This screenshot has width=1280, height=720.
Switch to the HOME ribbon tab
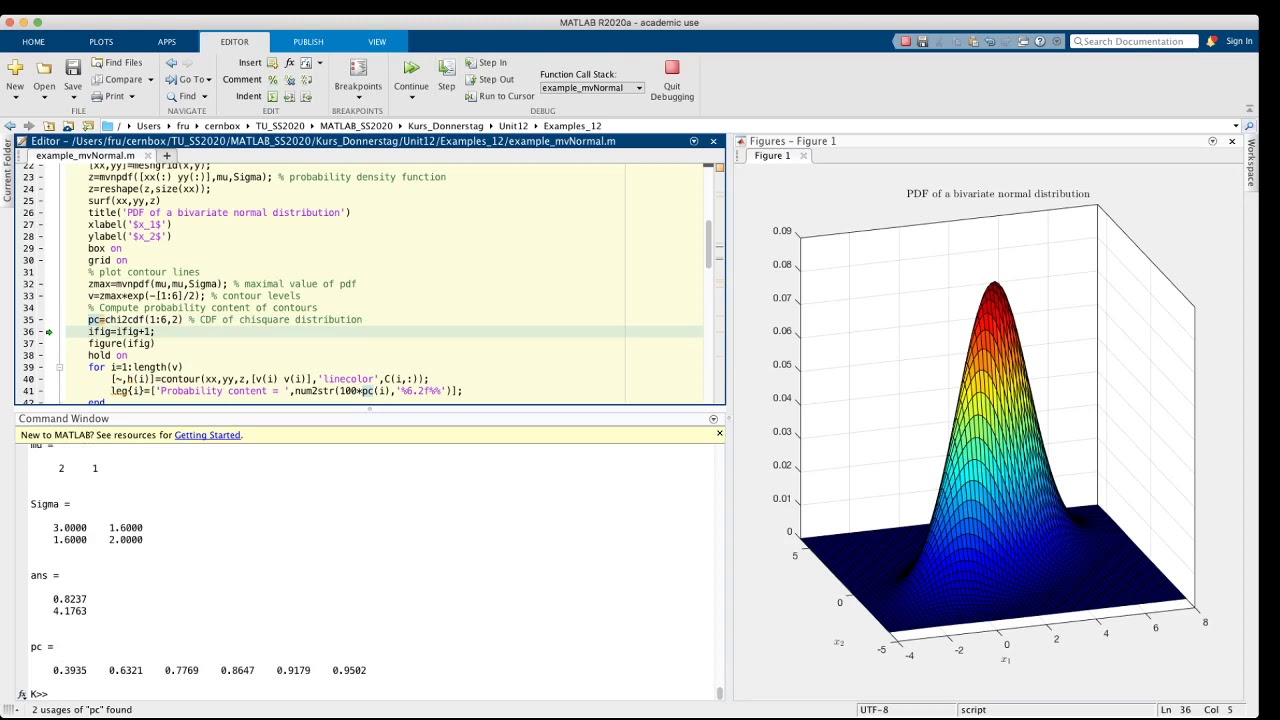(33, 42)
